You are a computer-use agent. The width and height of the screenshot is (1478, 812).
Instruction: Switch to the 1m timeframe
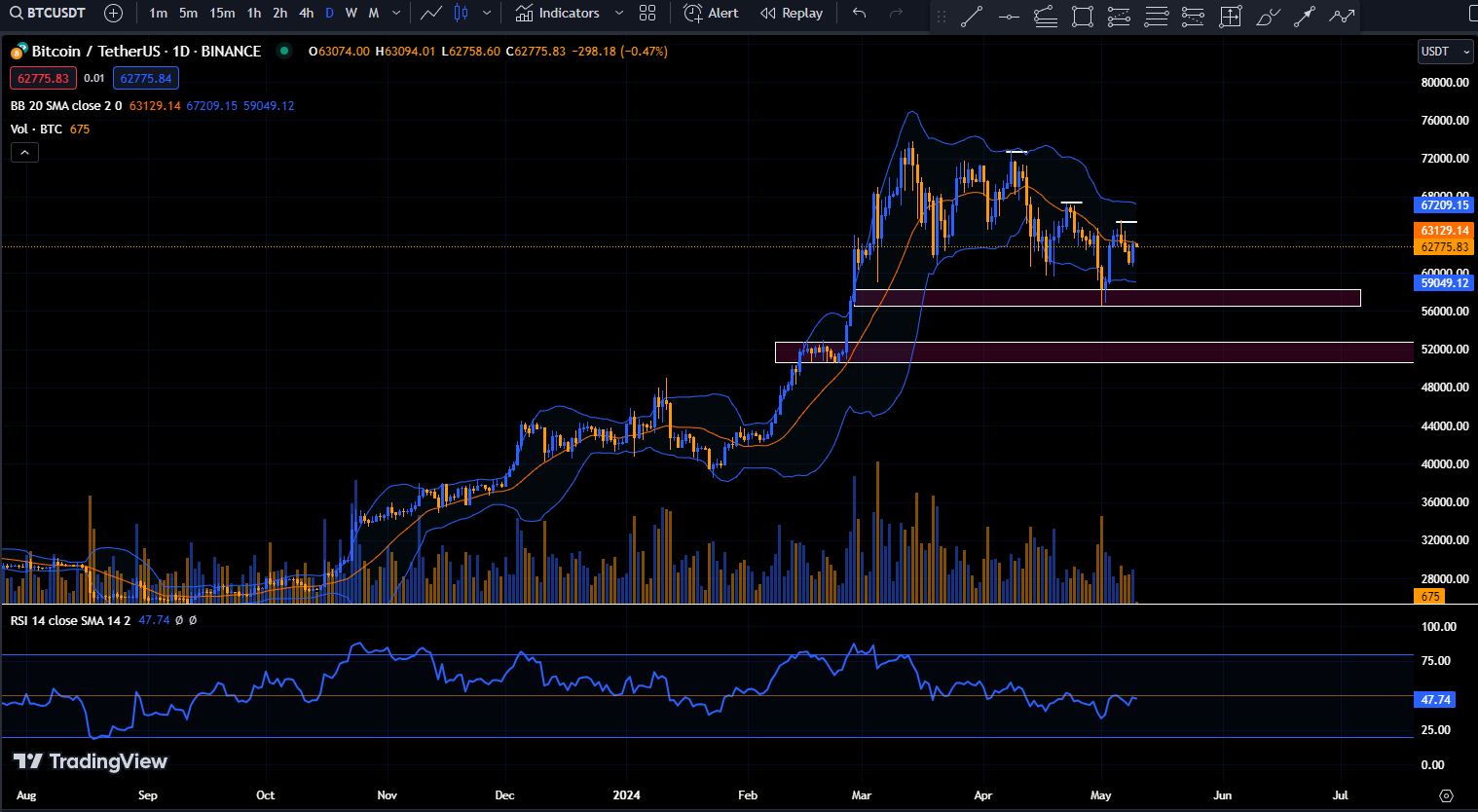[159, 13]
